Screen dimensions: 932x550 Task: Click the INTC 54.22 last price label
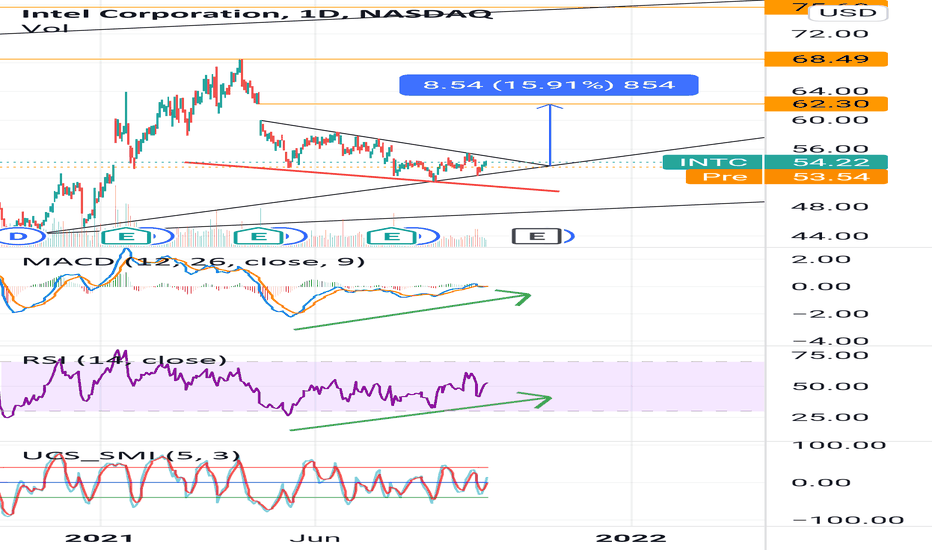pyautogui.click(x=775, y=162)
